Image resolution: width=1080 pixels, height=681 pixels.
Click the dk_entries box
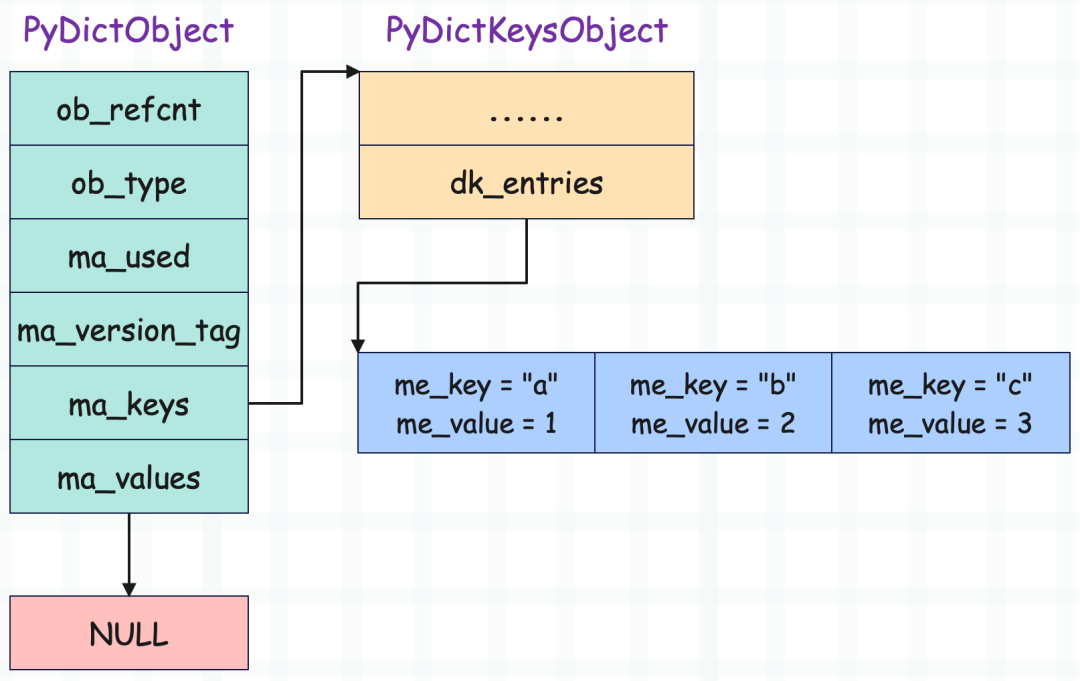click(526, 182)
